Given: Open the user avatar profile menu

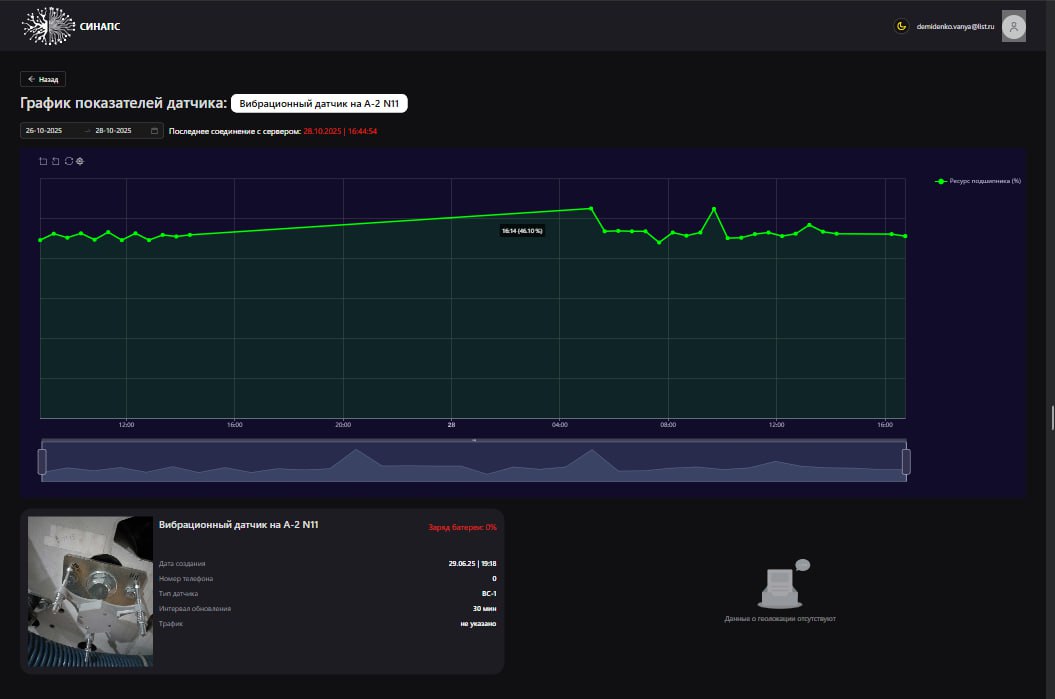Looking at the screenshot, I should coord(1013,26).
